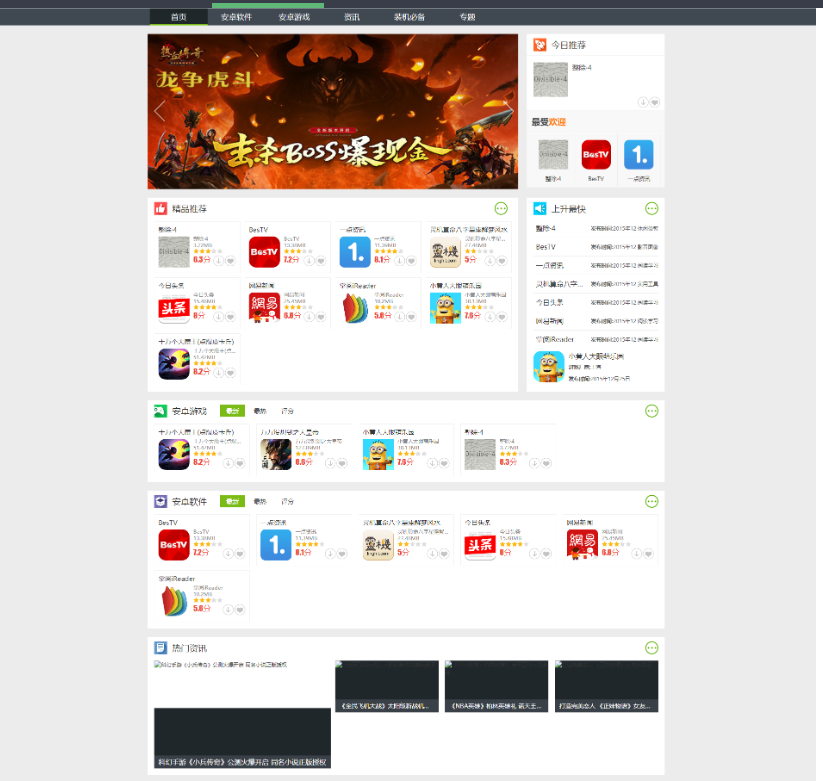Go to next banner slide arrow

pos(507,111)
